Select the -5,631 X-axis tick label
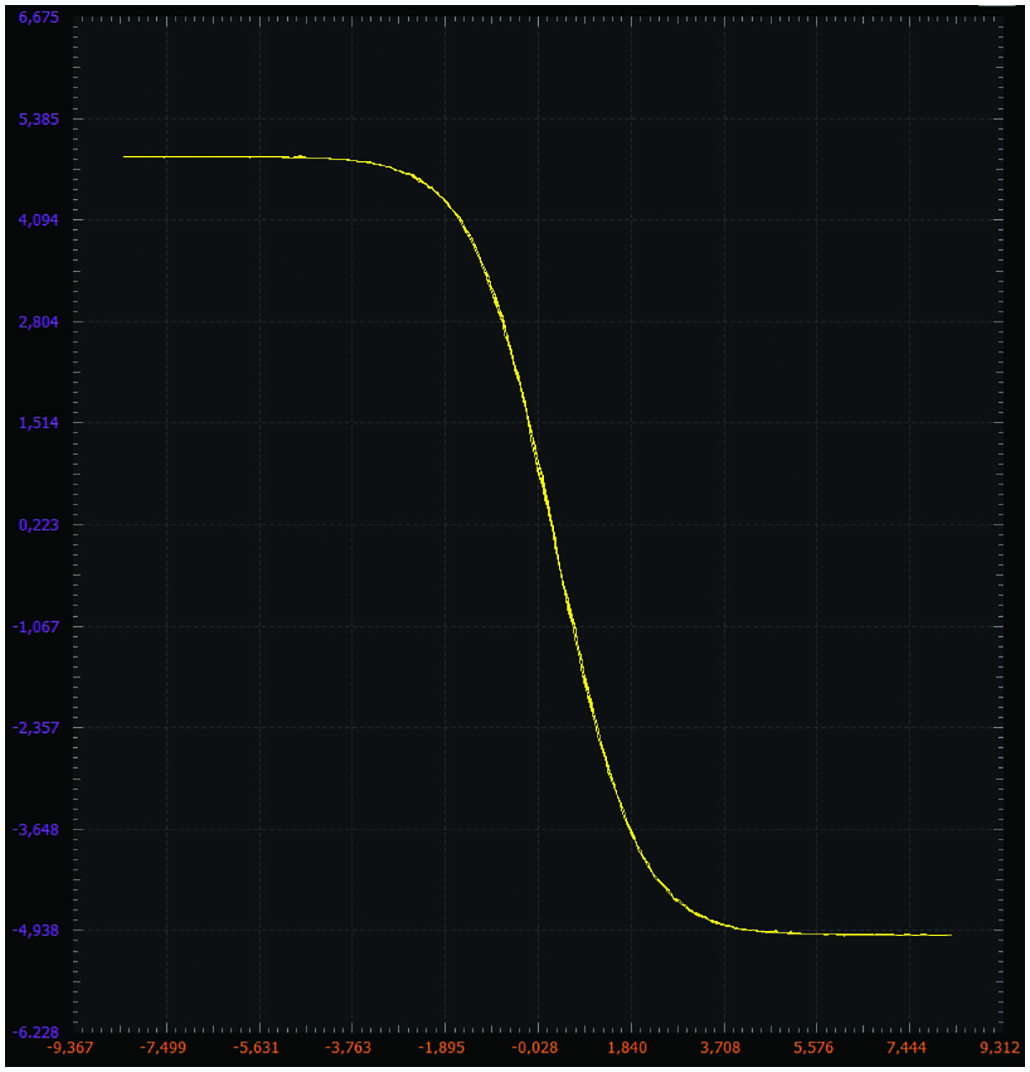Screen dimensions: 1030x1072 [259, 1048]
